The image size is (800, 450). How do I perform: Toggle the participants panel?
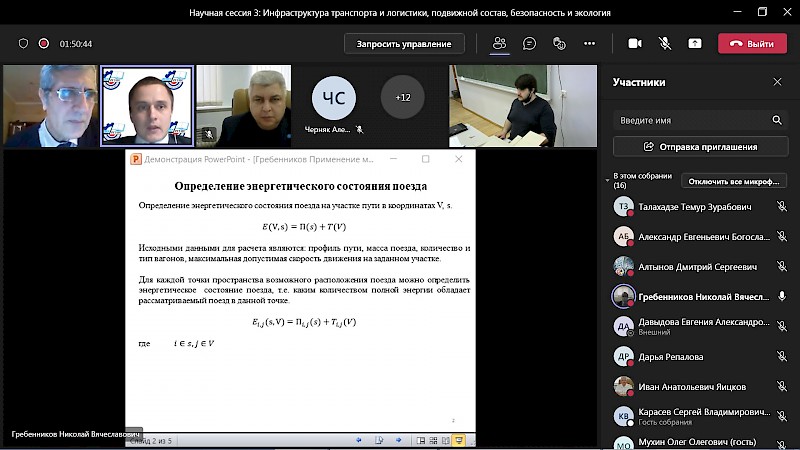click(499, 43)
